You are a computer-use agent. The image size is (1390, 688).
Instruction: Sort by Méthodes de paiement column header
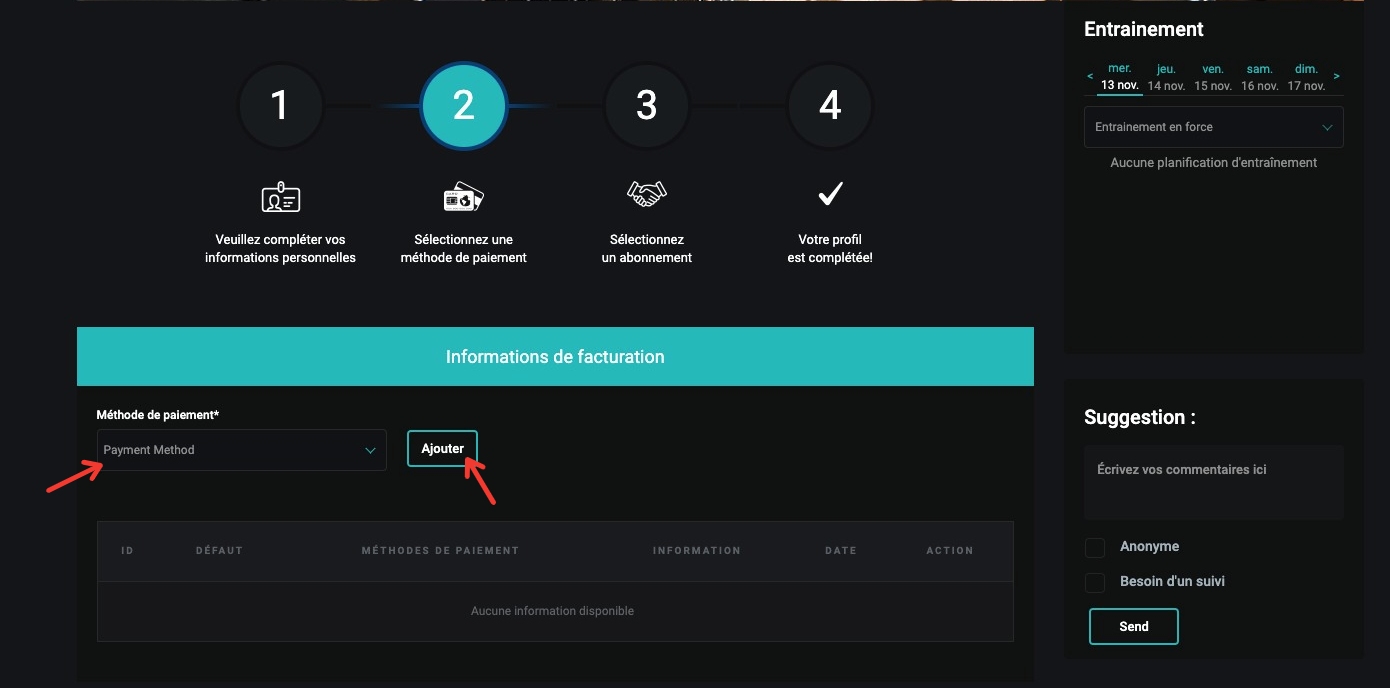pyautogui.click(x=440, y=551)
